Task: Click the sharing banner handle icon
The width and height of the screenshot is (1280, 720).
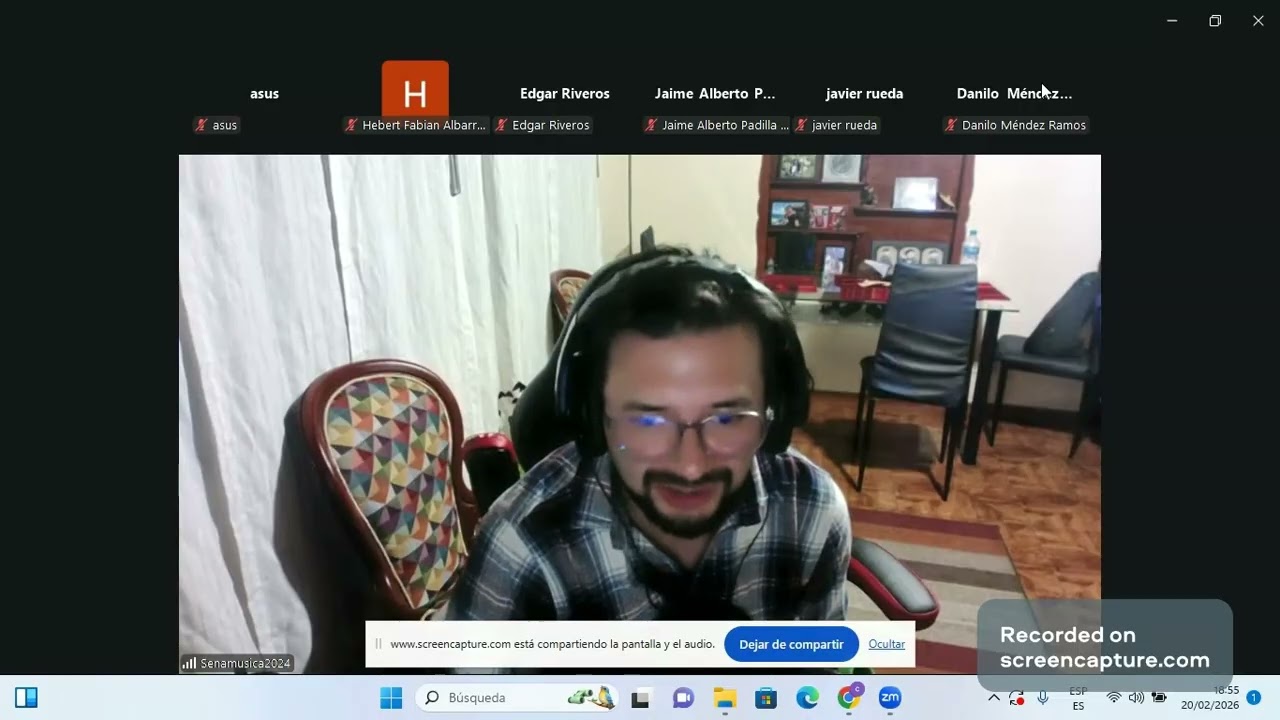Action: point(378,645)
